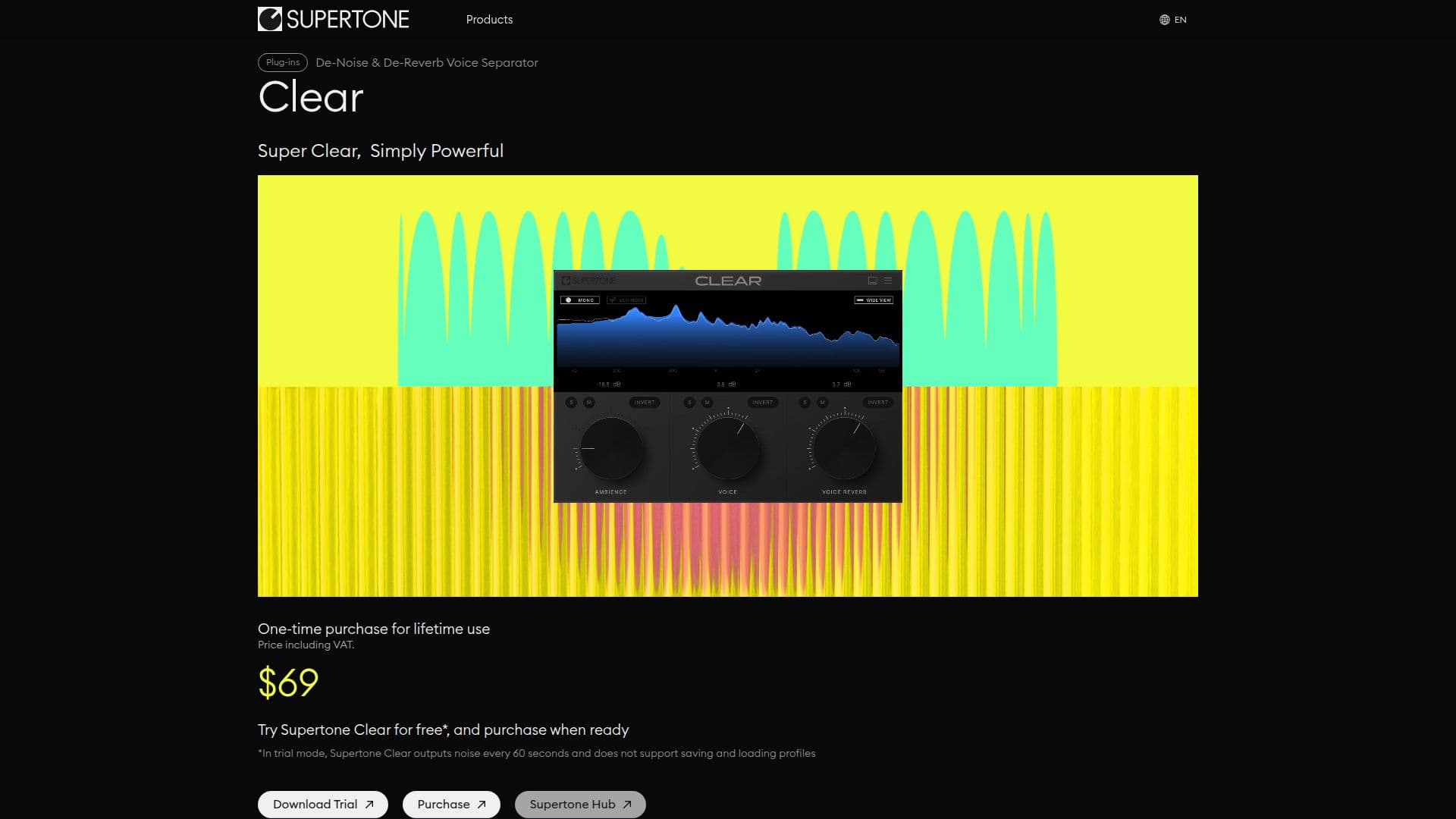Click the 'Try Supertone Clear for free*, and purchase when ready' line

point(444,730)
